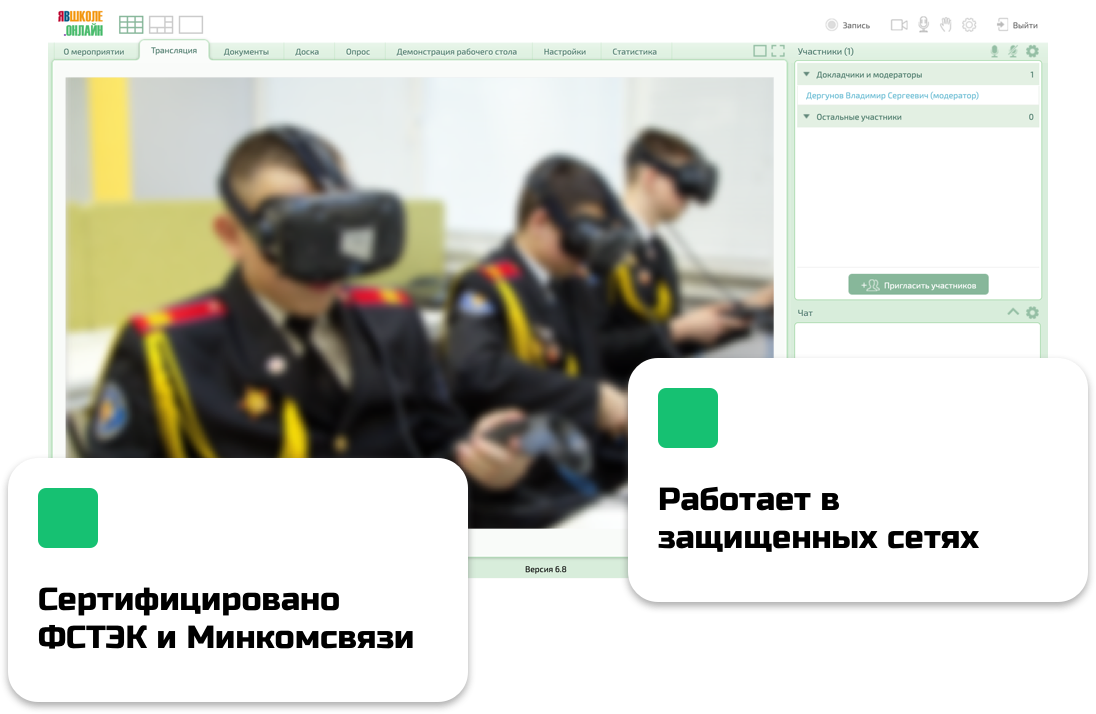Screen dimensions: 1096x714
Task: Collapse Докладчики и модераторы group
Action: tap(807, 74)
